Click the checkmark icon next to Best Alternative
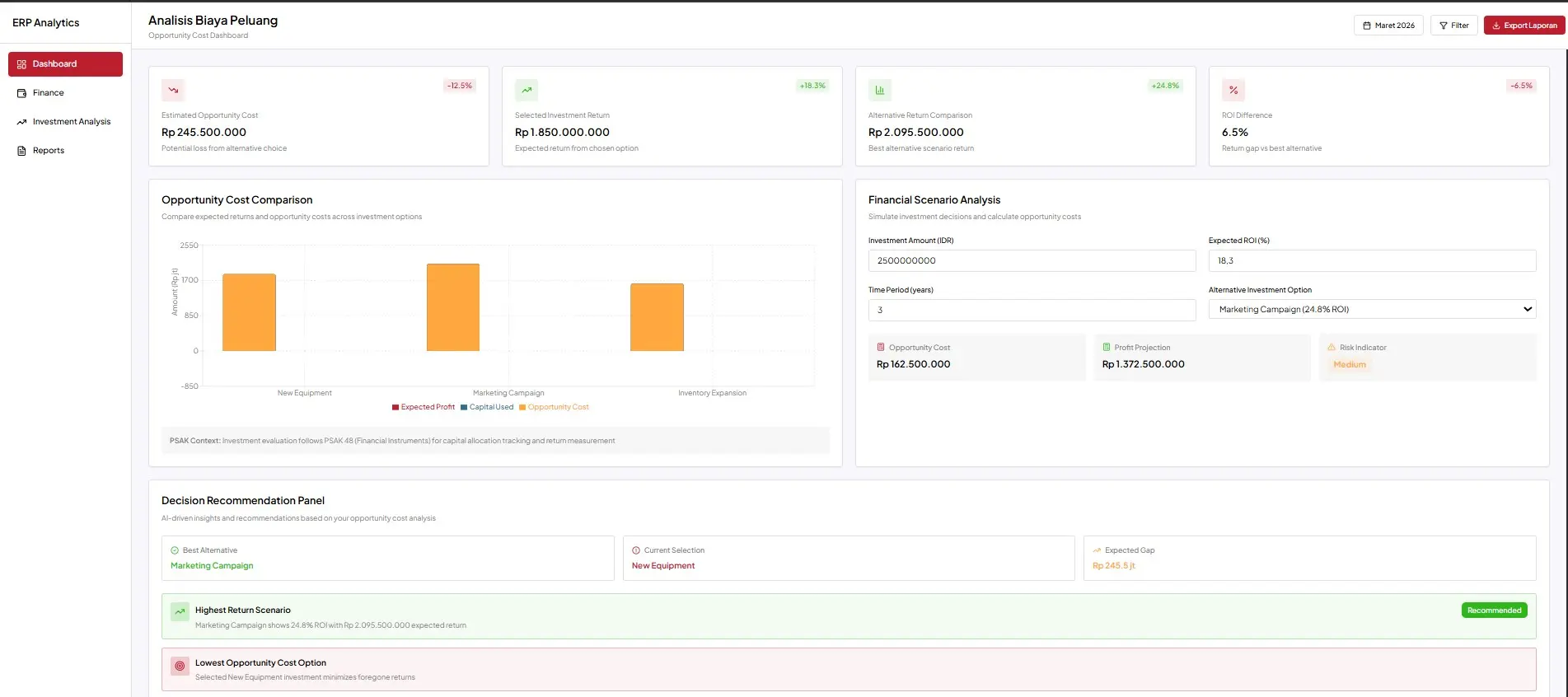The height and width of the screenshot is (697, 1568). click(175, 550)
